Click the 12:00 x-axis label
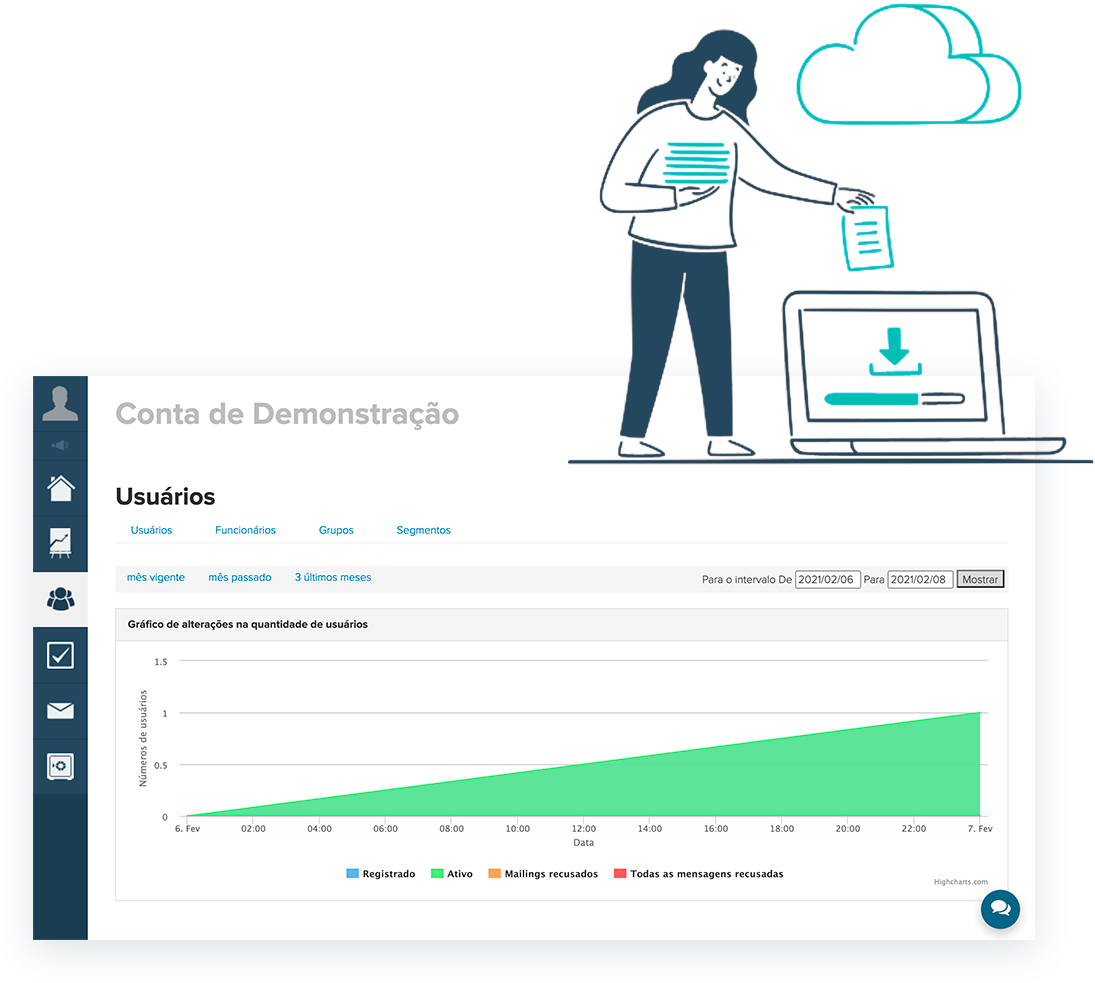Viewport: 1095px width, 983px height. point(584,829)
